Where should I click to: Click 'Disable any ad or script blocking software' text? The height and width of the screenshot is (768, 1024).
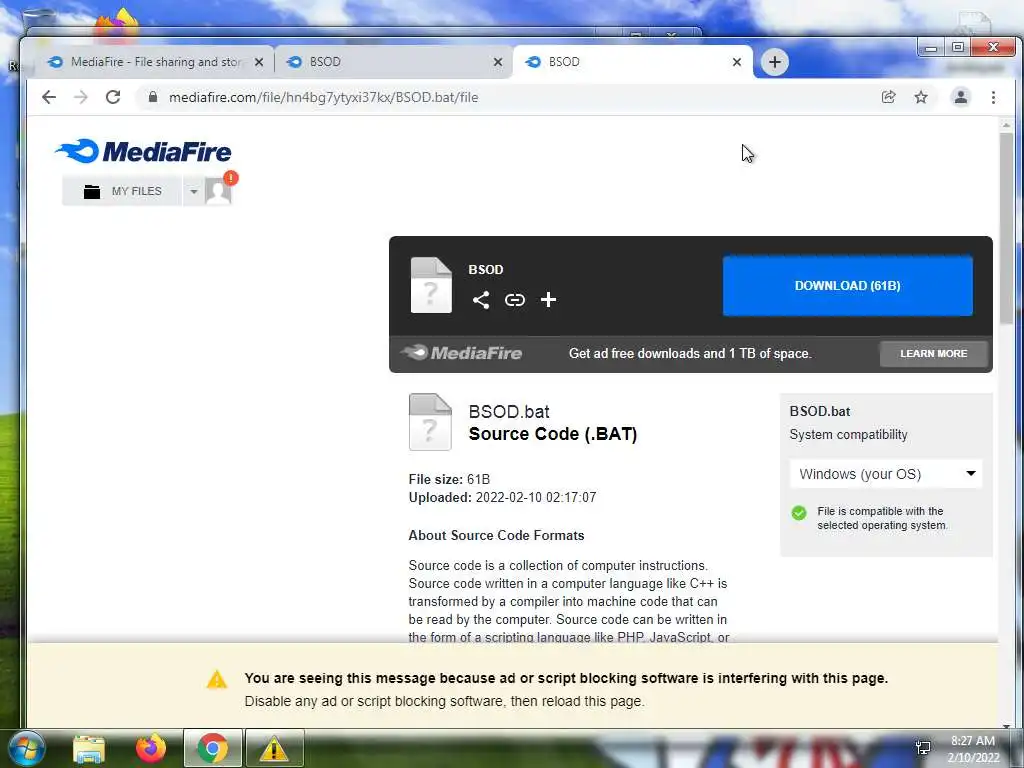(444, 701)
